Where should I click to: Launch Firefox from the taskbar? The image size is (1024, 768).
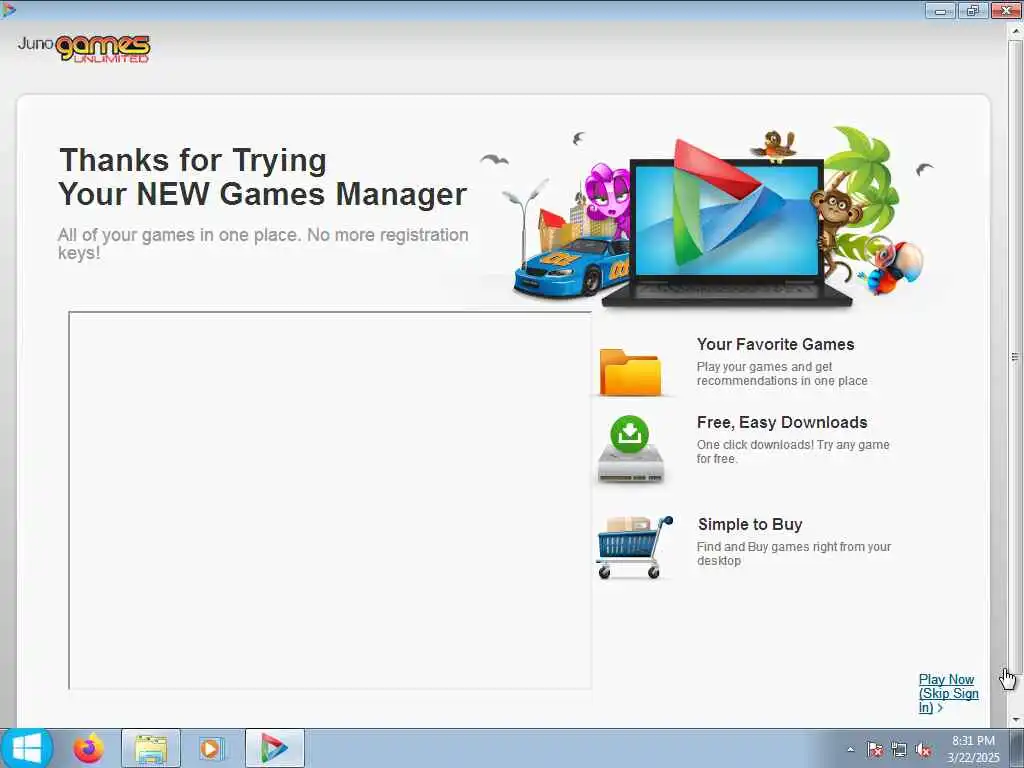tap(88, 748)
